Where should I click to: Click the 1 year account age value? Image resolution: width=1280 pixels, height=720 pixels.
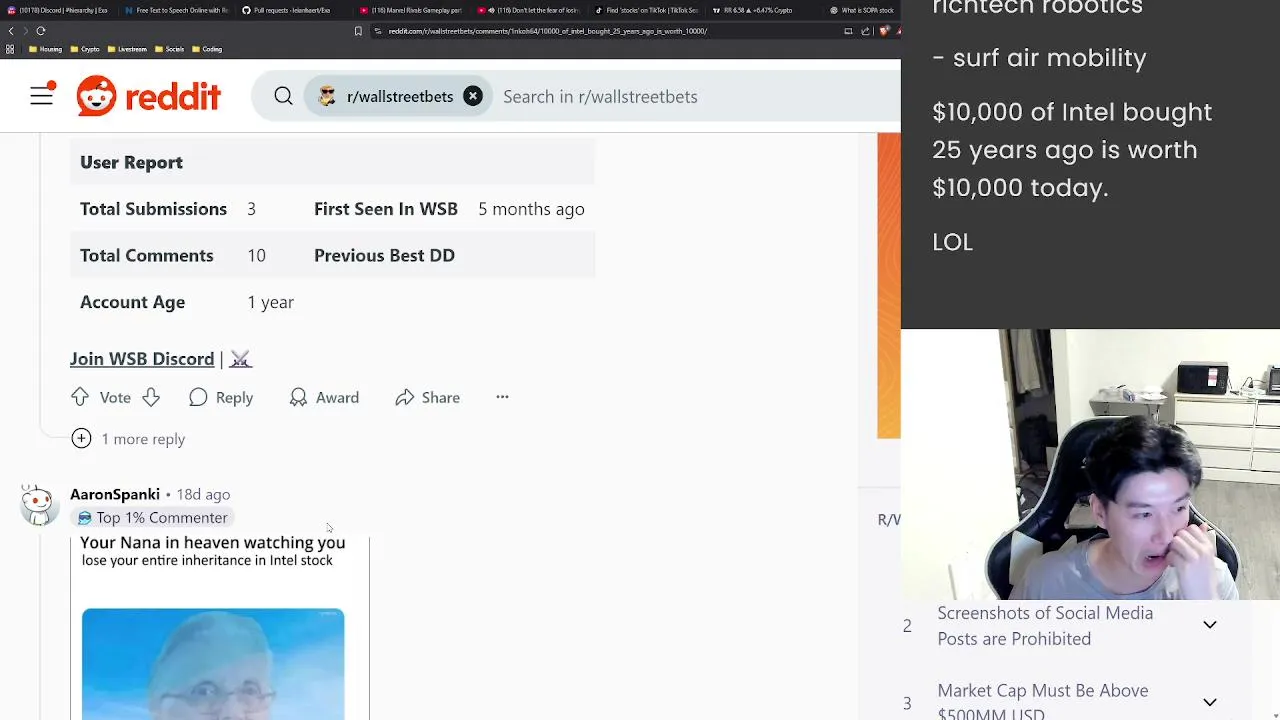(270, 302)
